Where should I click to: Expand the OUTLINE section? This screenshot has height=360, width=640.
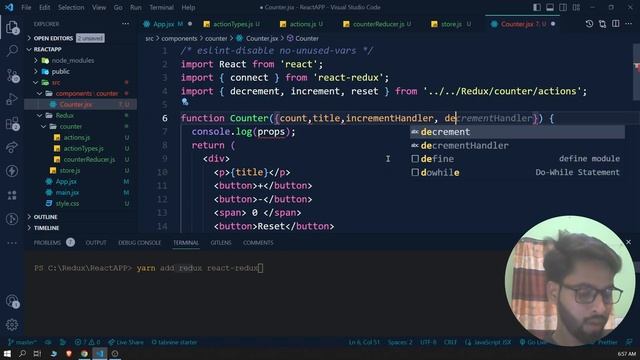tap(45, 217)
